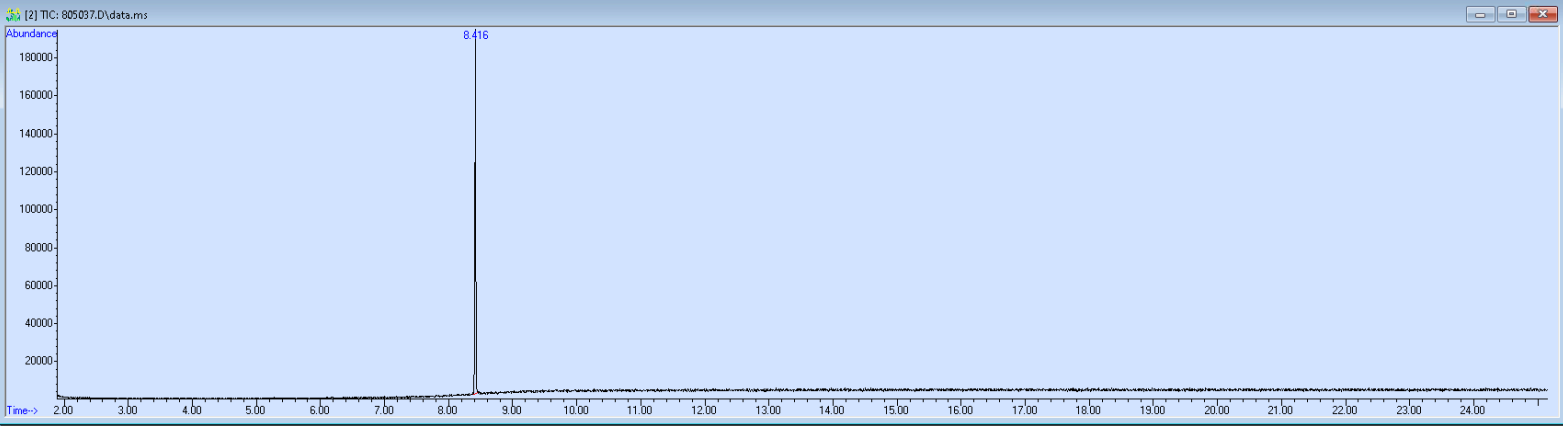Screen dimensions: 1563x426
Task: Click the 160000 abundance tick label
Action: pyautogui.click(x=35, y=95)
